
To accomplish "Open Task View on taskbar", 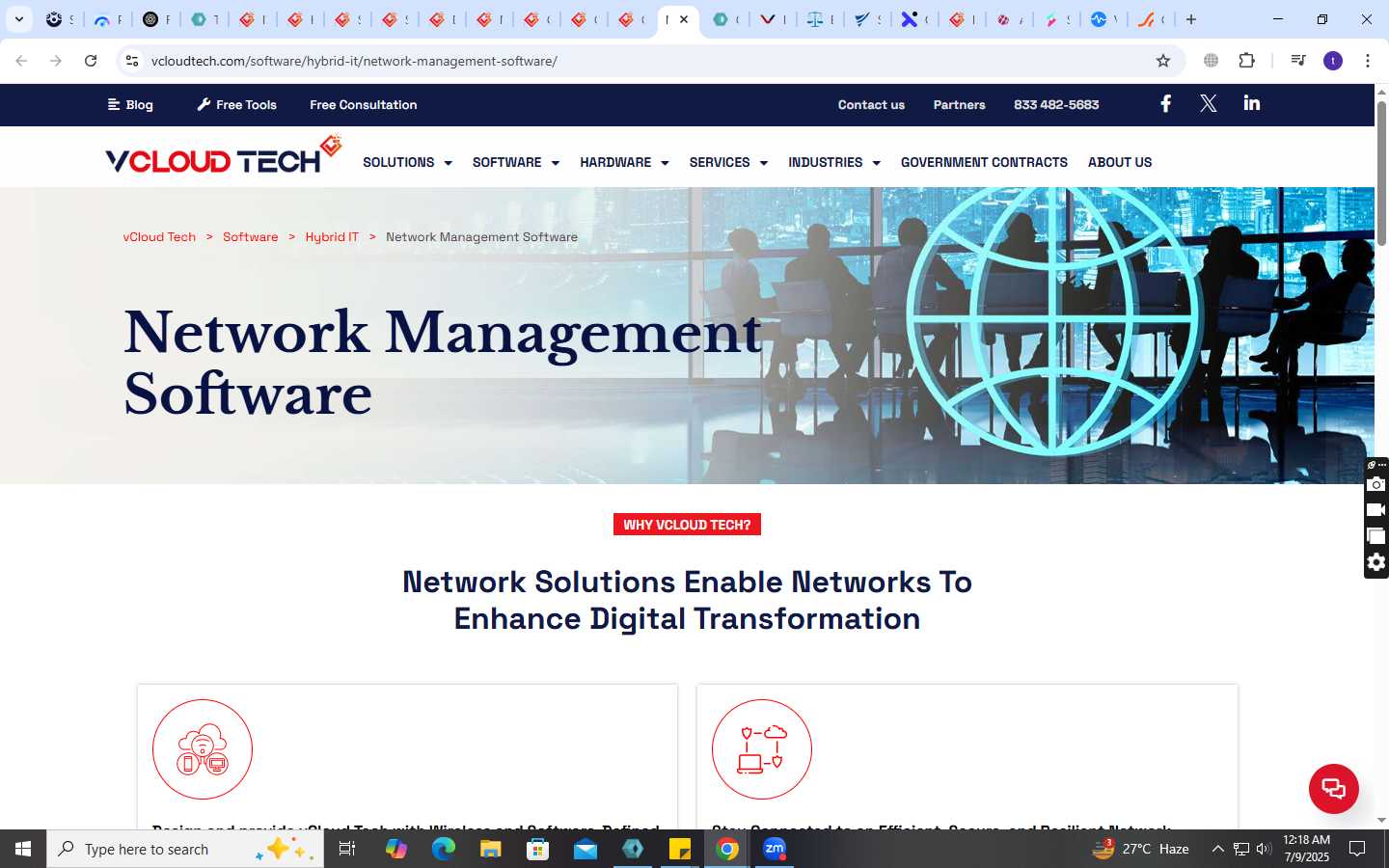I will click(347, 849).
